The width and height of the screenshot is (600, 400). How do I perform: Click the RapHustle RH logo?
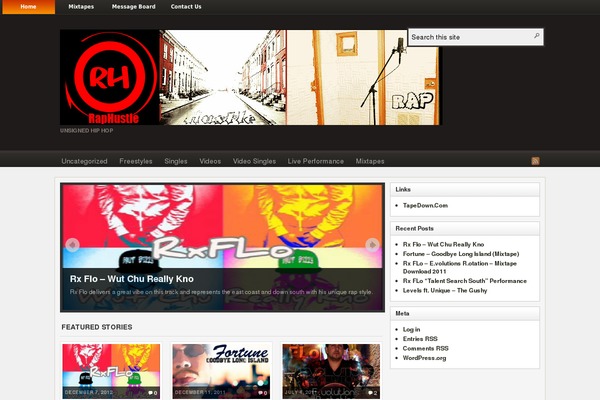(109, 77)
